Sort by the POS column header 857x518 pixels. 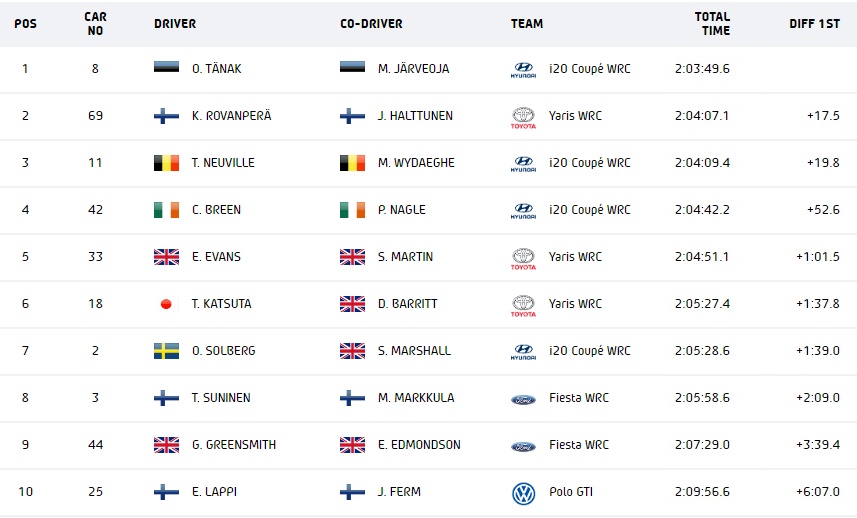[25, 23]
